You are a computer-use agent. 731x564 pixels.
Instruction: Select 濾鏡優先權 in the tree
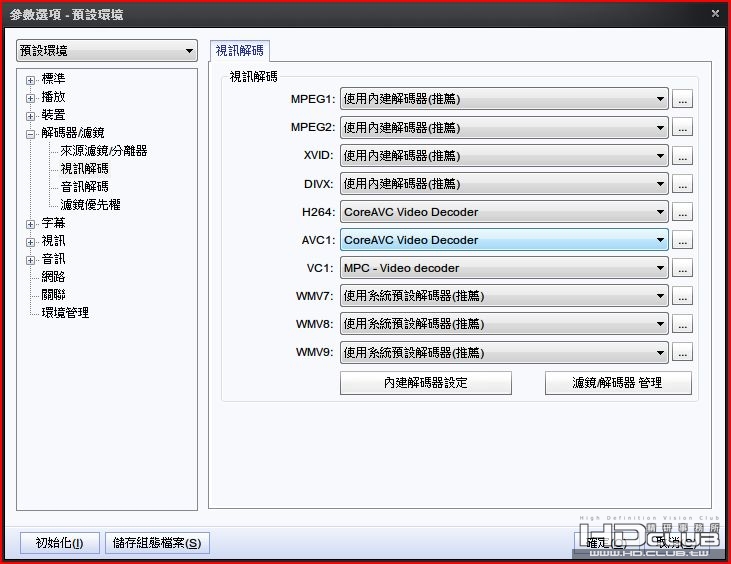[90, 204]
